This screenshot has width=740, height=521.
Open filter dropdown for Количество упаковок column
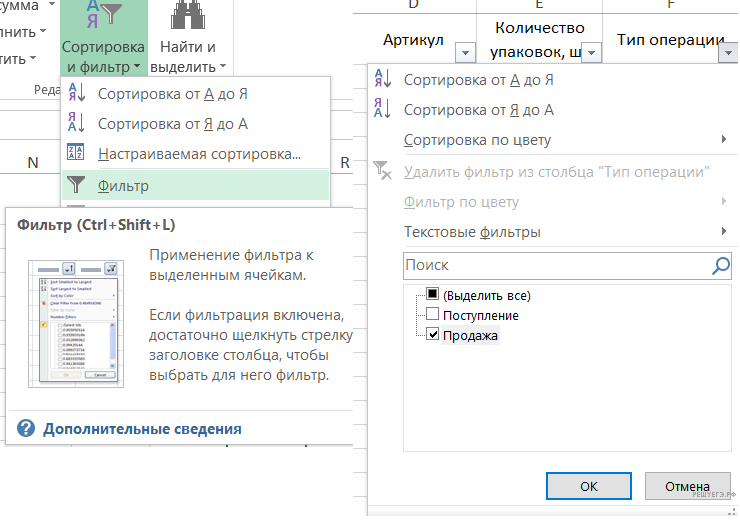[592, 53]
